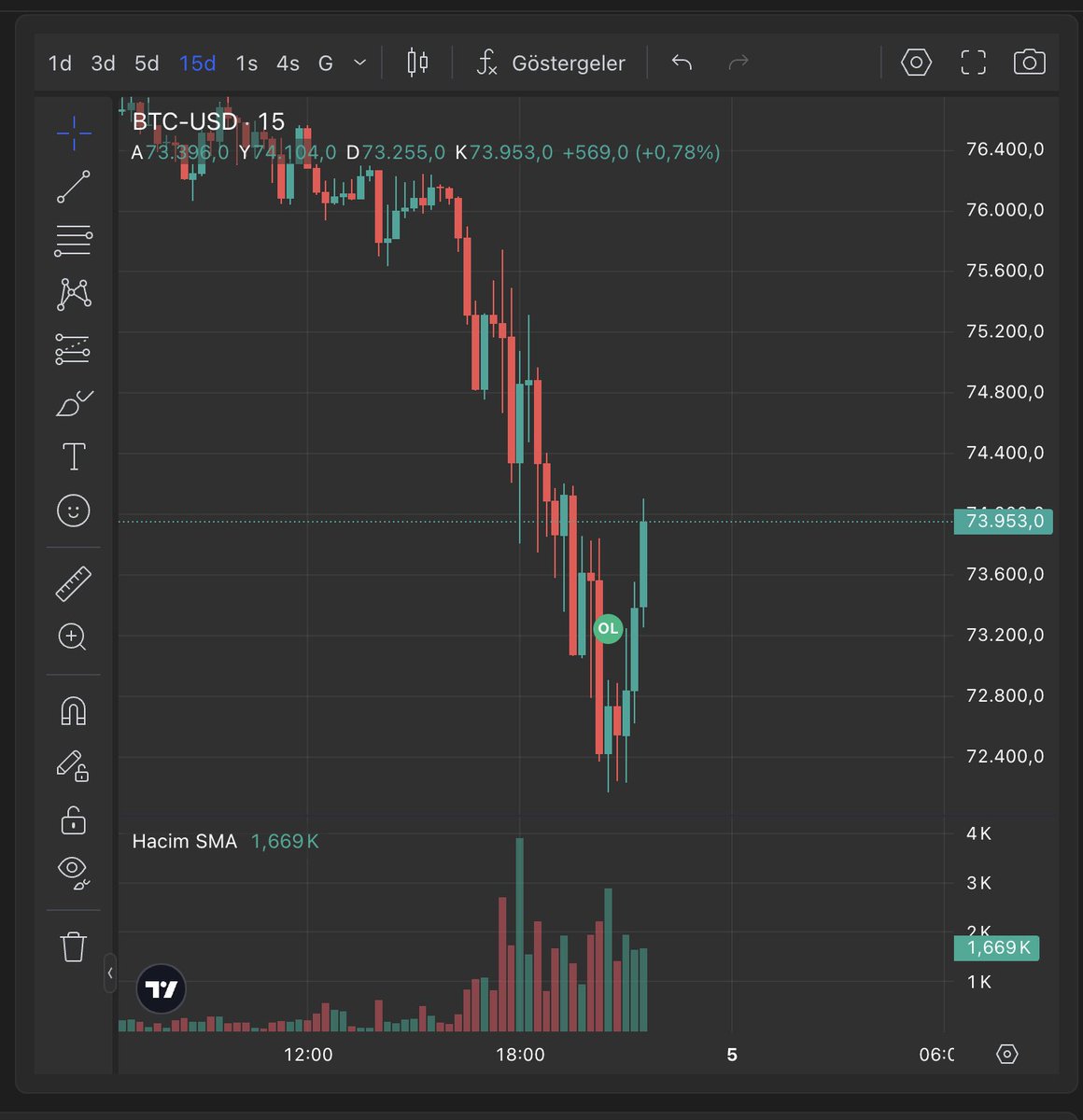Click the 73.953,0 current price label
1083x1120 pixels.
(x=1003, y=521)
